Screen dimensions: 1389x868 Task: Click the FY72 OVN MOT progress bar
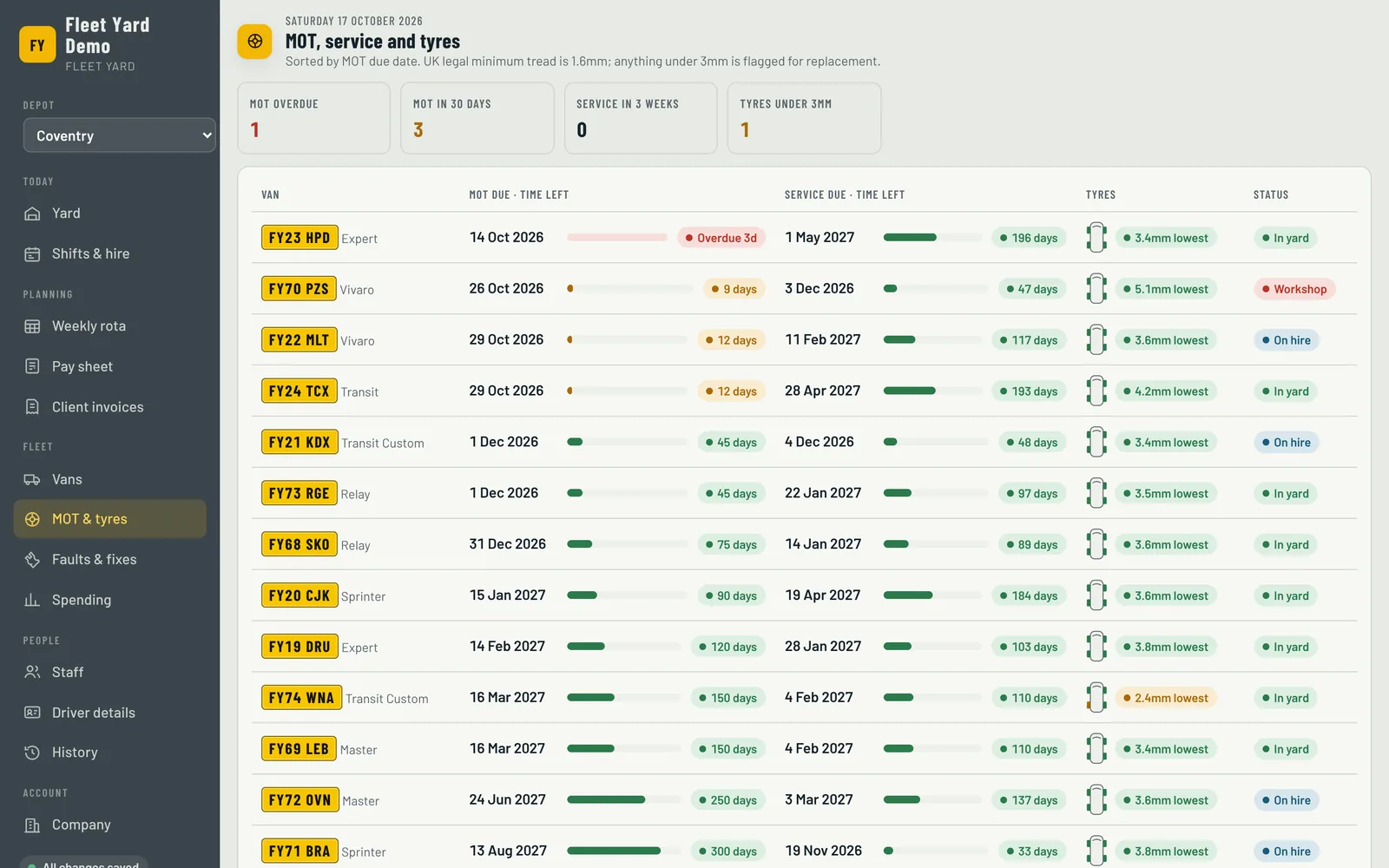(x=624, y=800)
